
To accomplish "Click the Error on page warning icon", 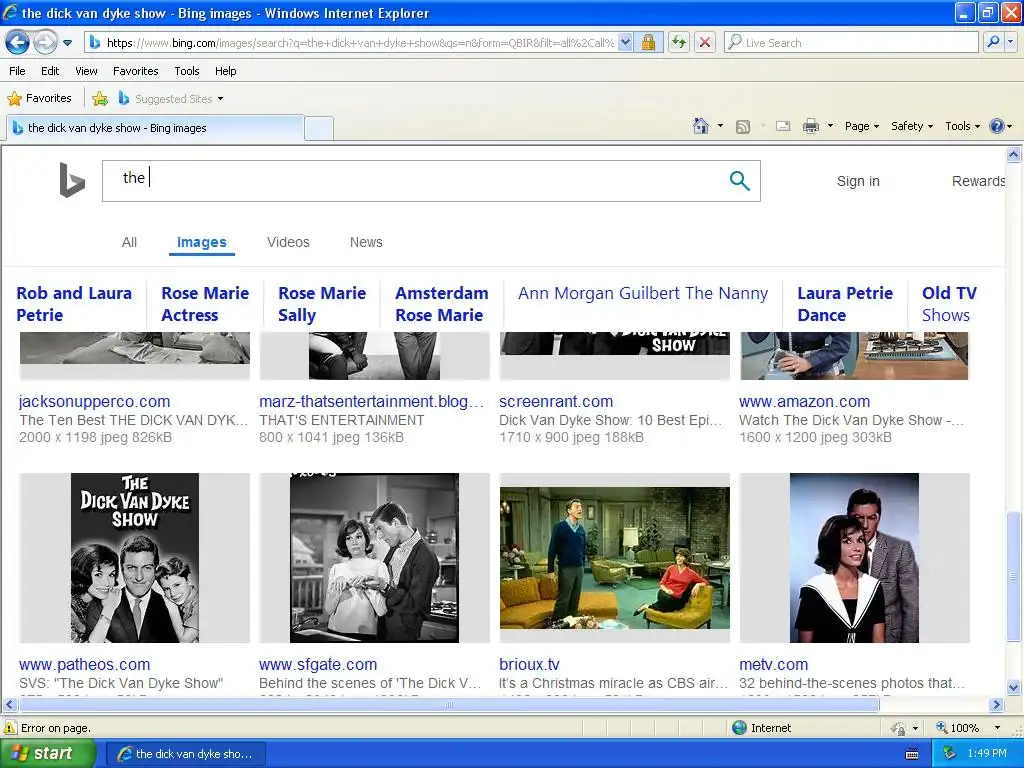I will [10, 728].
